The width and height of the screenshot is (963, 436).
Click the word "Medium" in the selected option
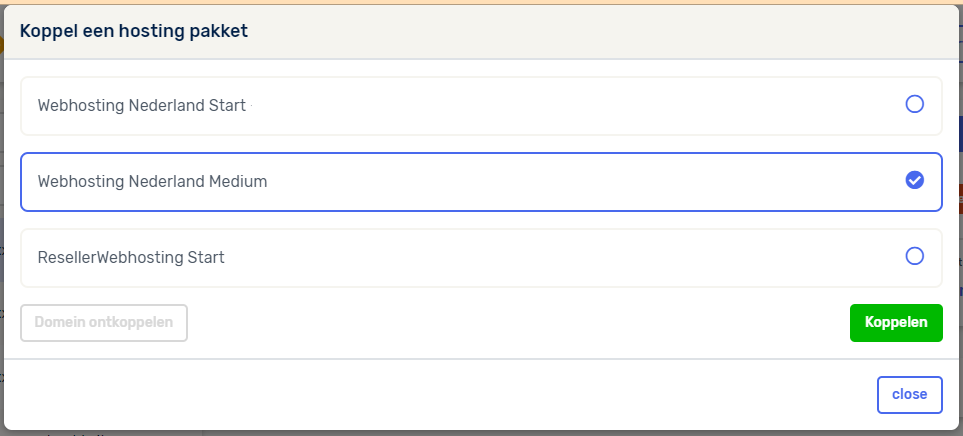pyautogui.click(x=238, y=181)
